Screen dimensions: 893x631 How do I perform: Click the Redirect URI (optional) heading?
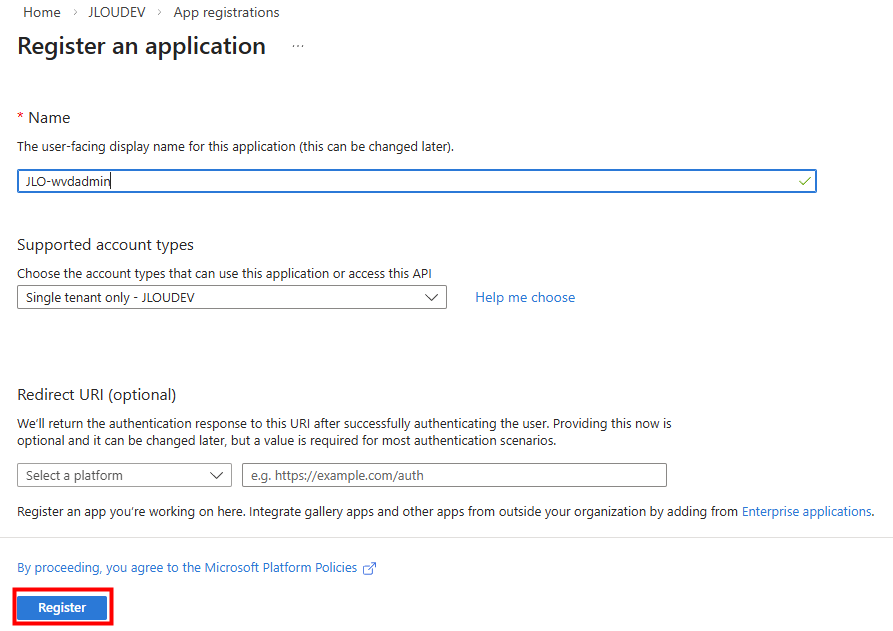click(96, 395)
